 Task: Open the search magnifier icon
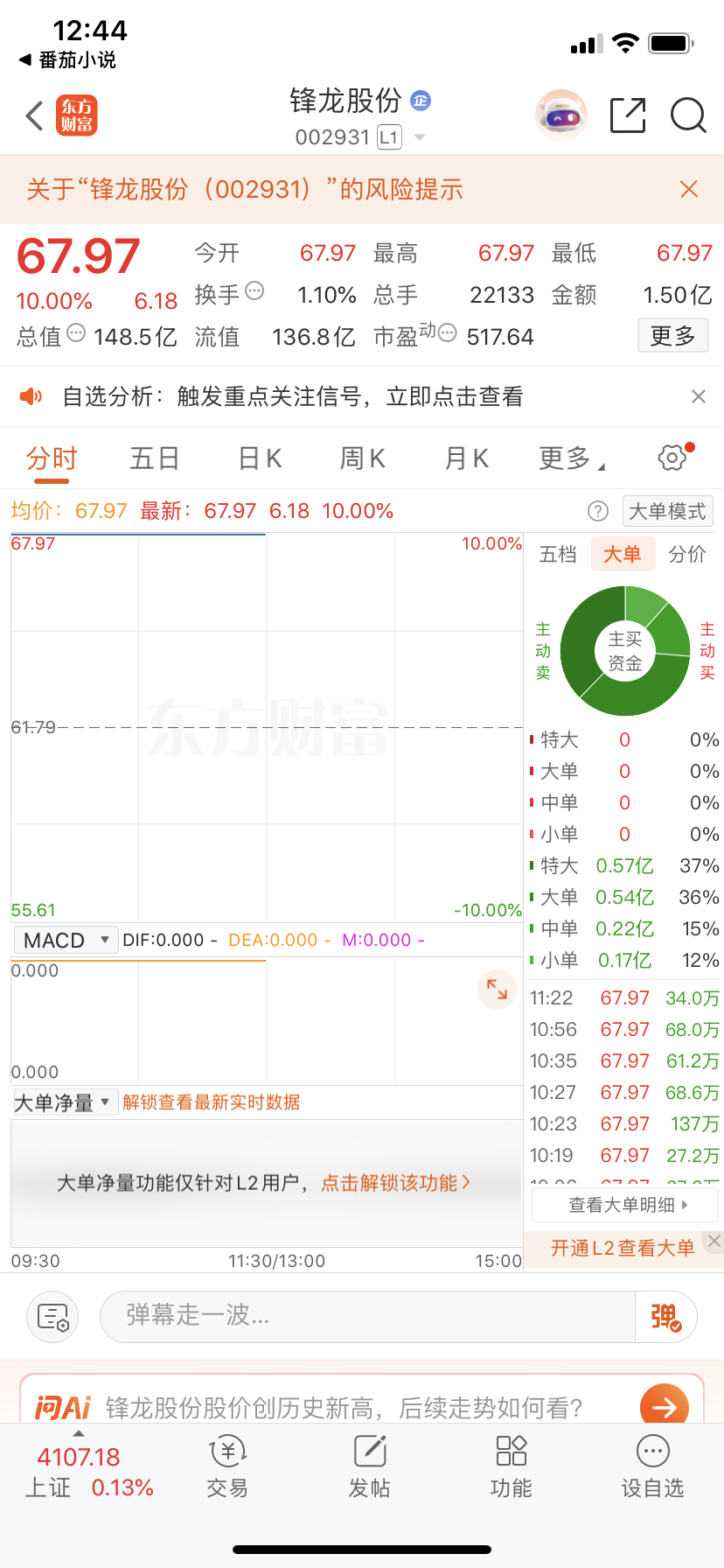(x=688, y=115)
